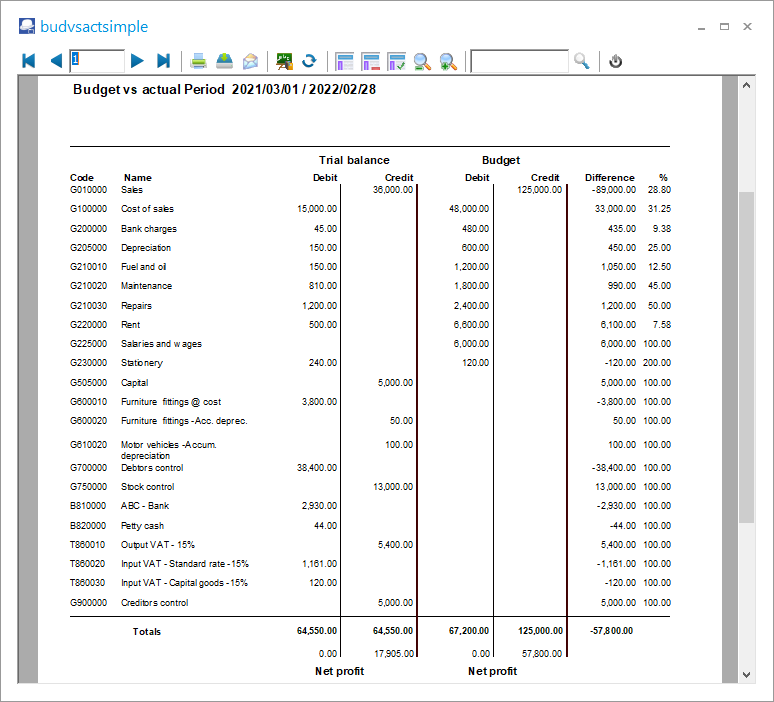The image size is (774, 702).
Task: Go to the previous report page
Action: [x=55, y=61]
